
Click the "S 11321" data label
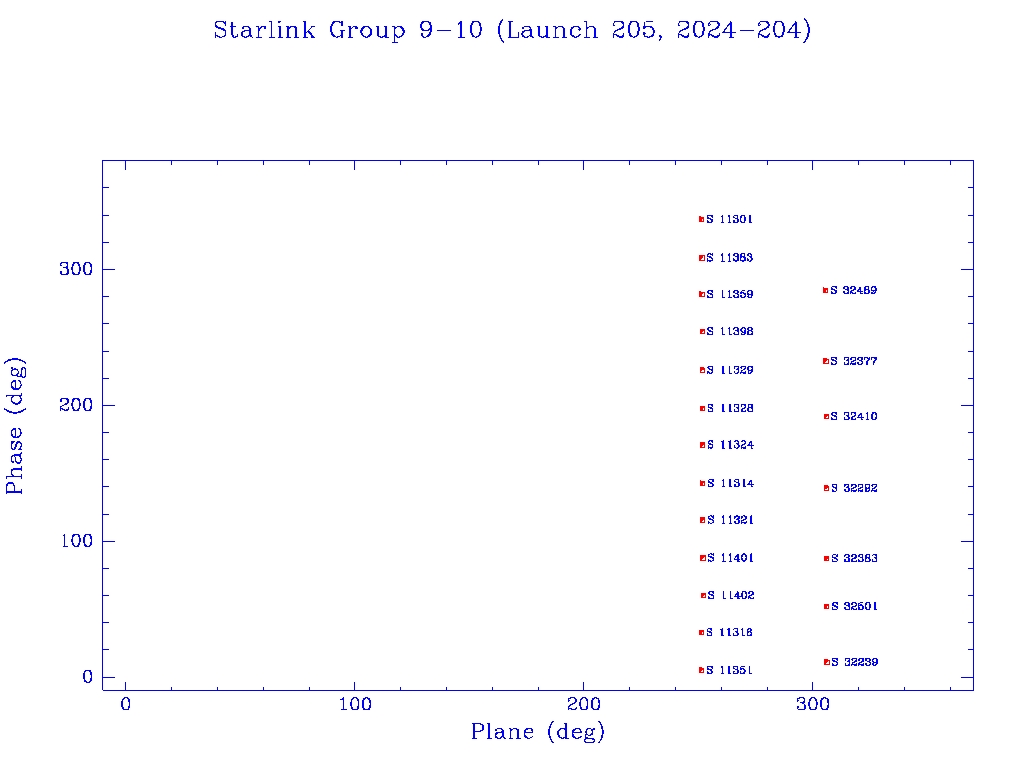(x=730, y=520)
